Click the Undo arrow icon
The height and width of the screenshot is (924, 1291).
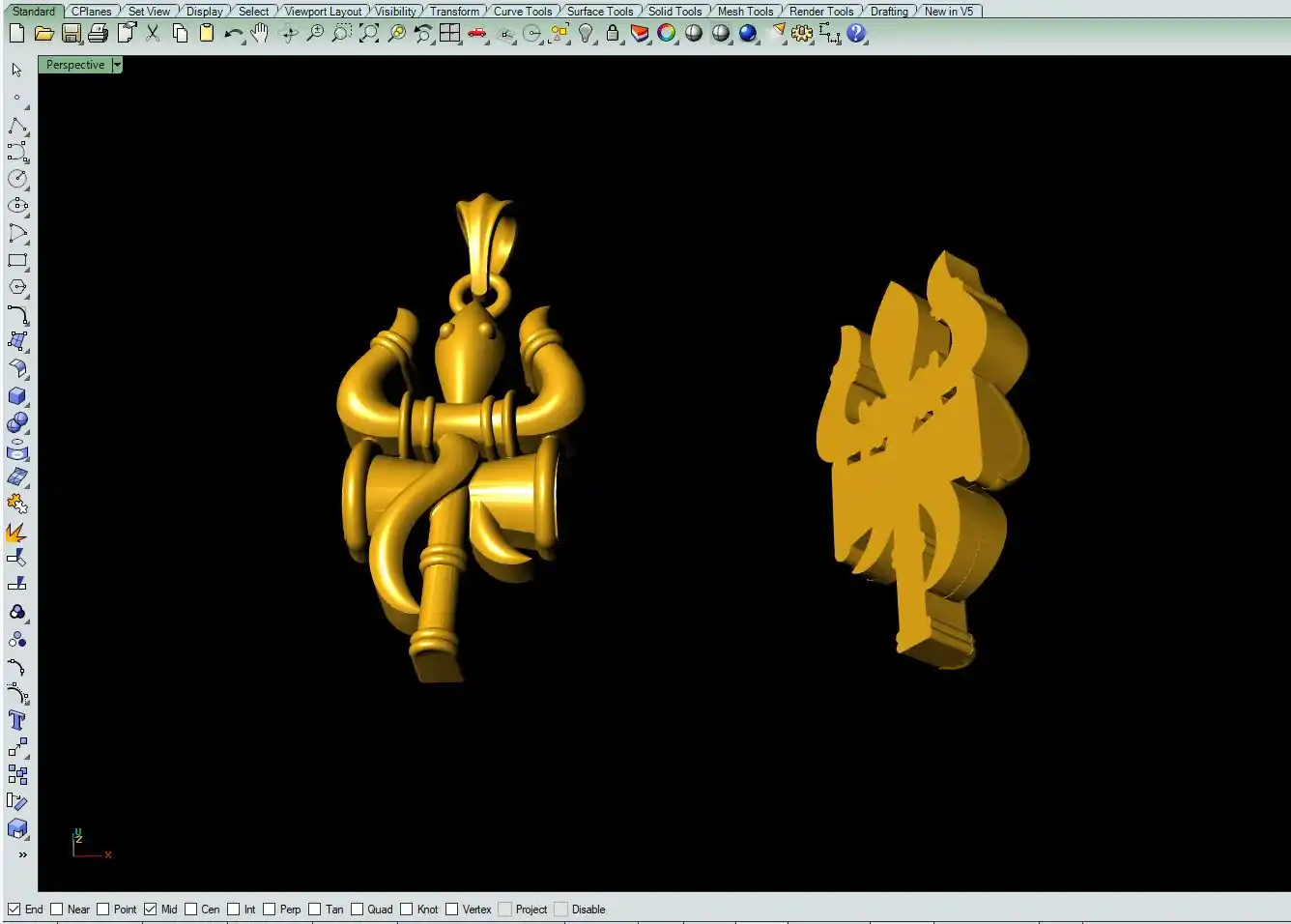click(233, 34)
